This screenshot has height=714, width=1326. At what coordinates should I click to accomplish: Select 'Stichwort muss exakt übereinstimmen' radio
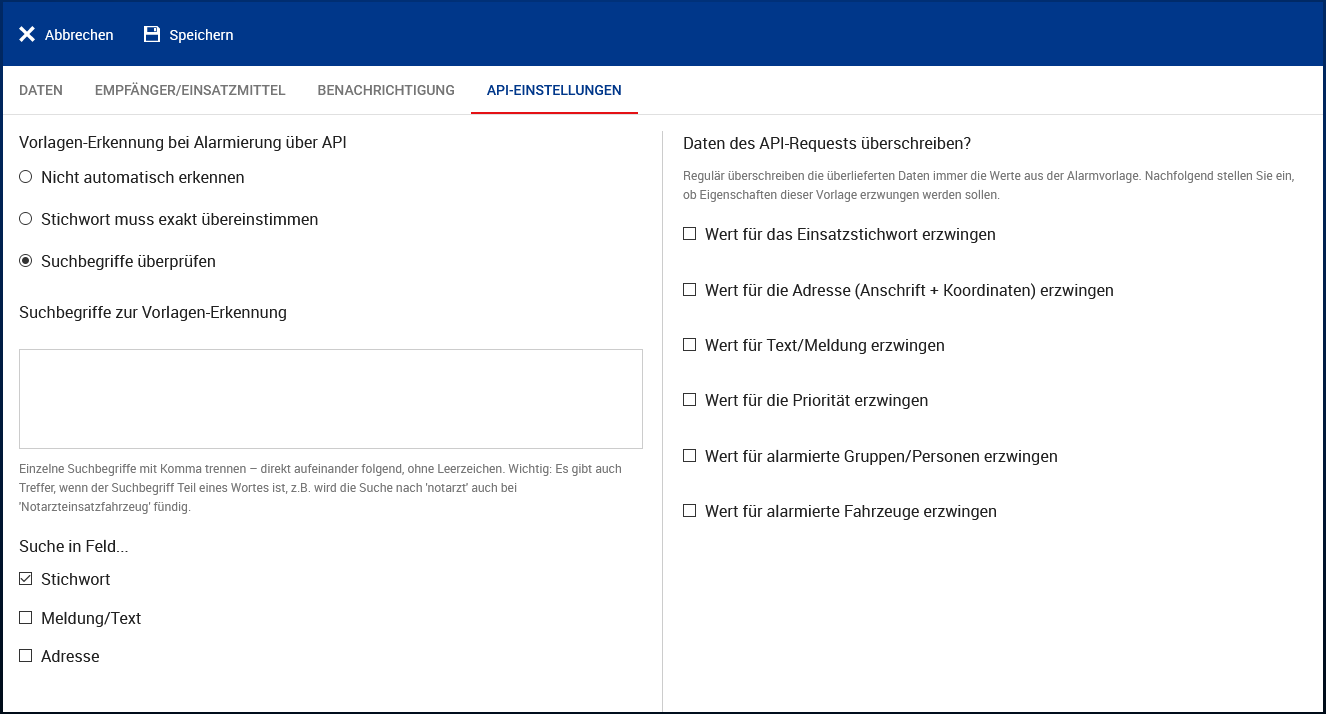pyautogui.click(x=26, y=219)
